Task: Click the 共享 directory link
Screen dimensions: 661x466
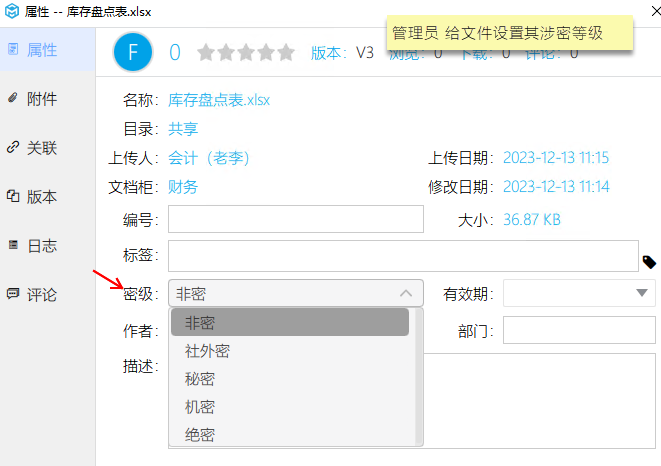Action: 183,129
